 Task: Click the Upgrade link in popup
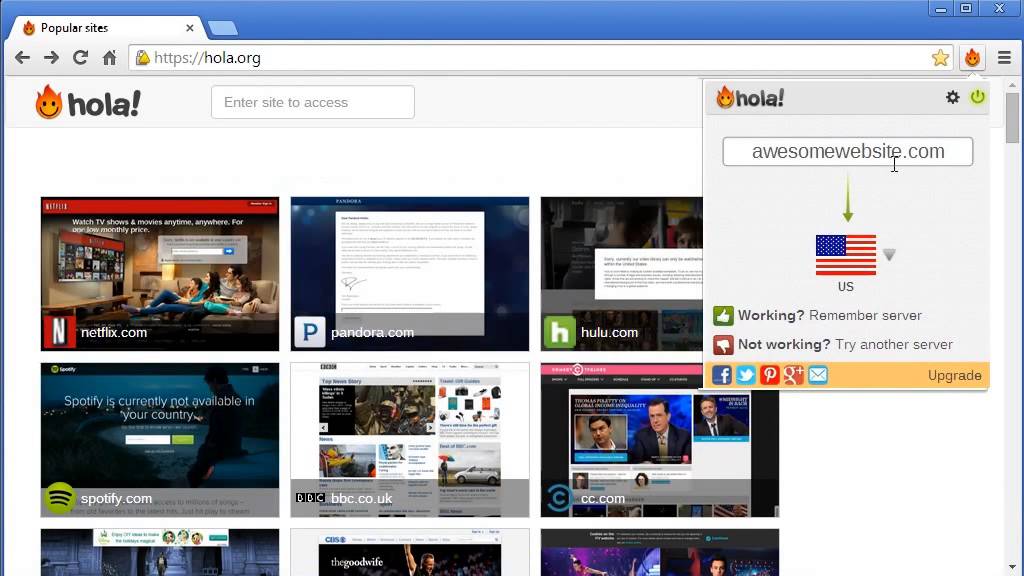pos(954,376)
